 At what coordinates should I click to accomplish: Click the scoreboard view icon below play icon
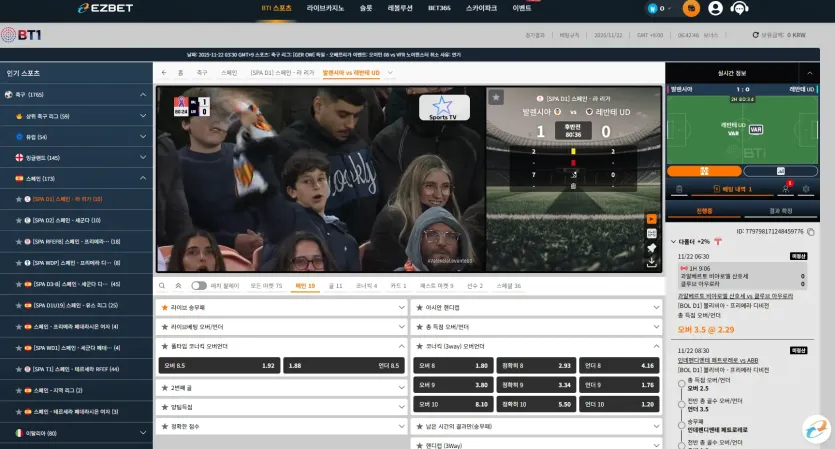click(x=651, y=233)
